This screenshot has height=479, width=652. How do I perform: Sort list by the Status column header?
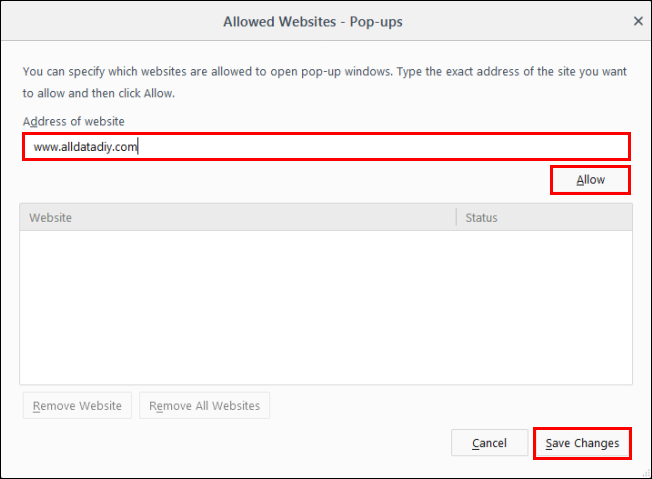(544, 217)
